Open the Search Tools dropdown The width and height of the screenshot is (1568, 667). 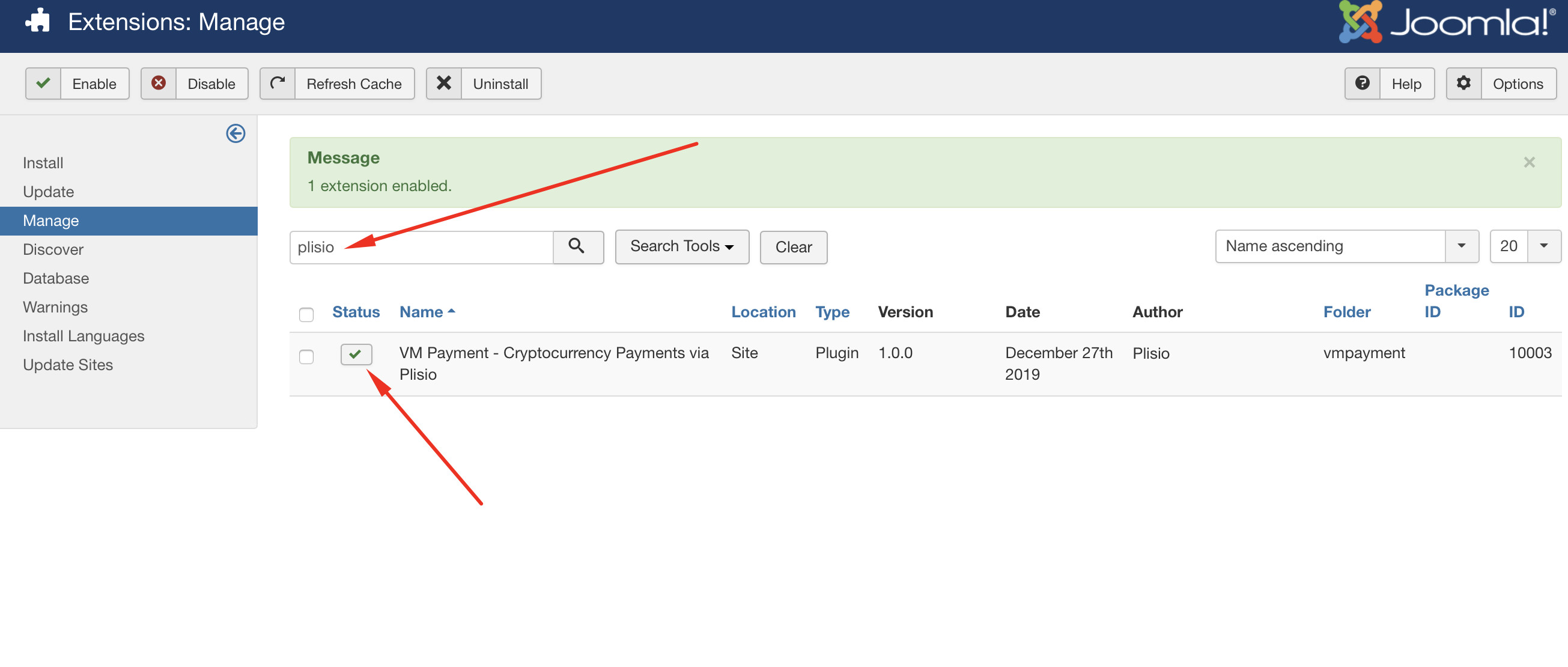[682, 246]
